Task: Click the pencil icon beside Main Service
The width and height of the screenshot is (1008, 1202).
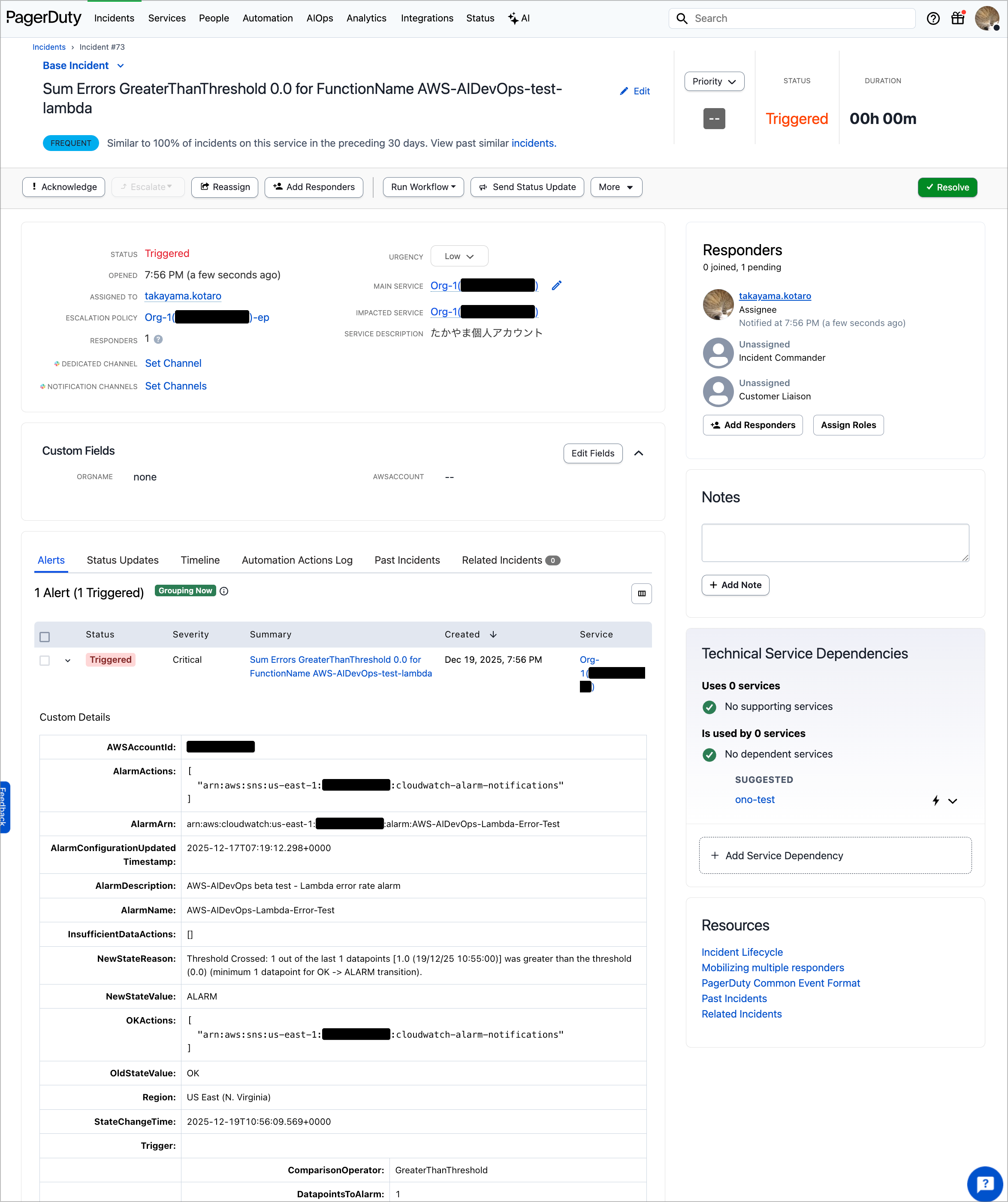Action: click(x=556, y=286)
